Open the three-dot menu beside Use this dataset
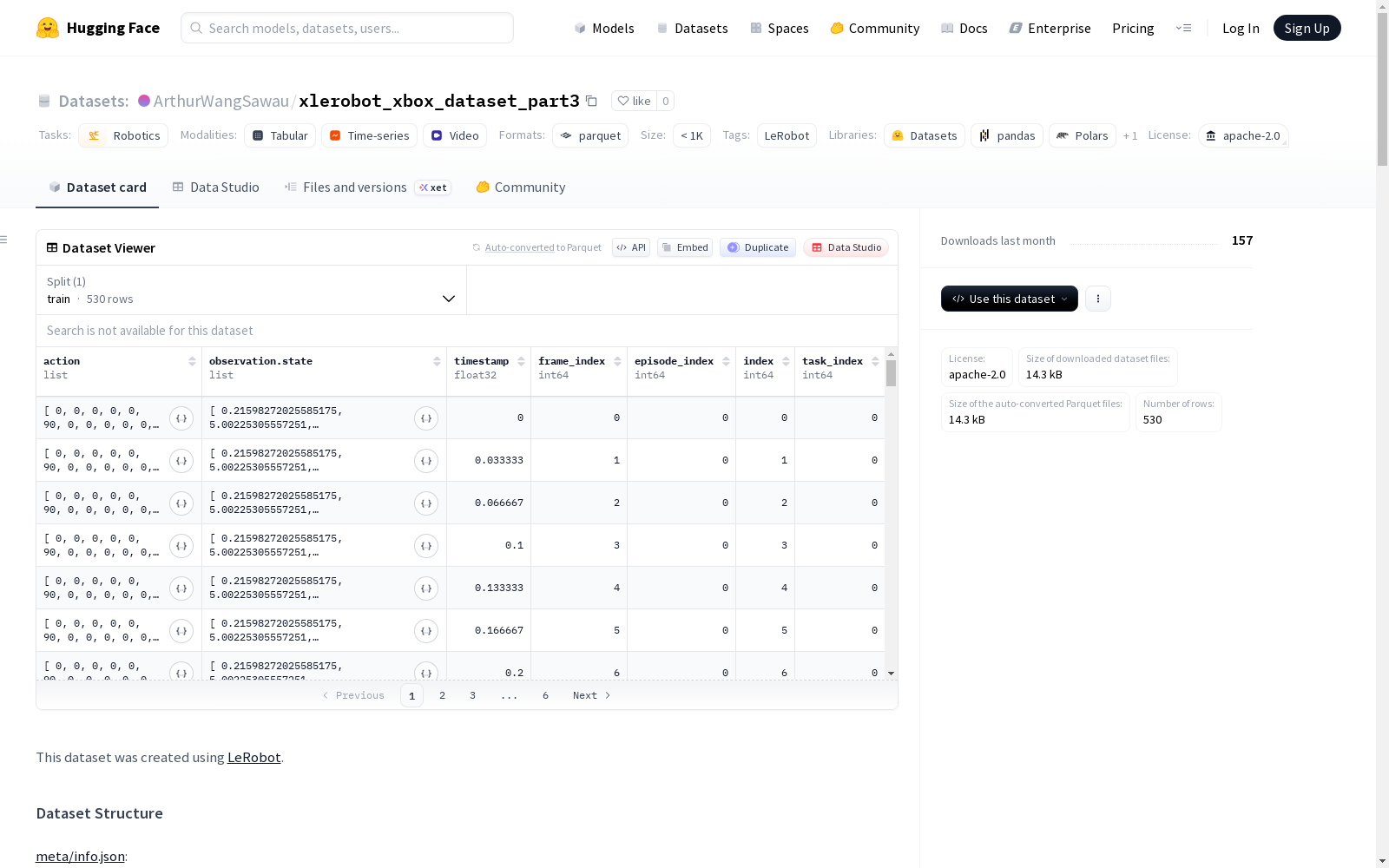Screen dimensions: 1389x868 point(1098,299)
